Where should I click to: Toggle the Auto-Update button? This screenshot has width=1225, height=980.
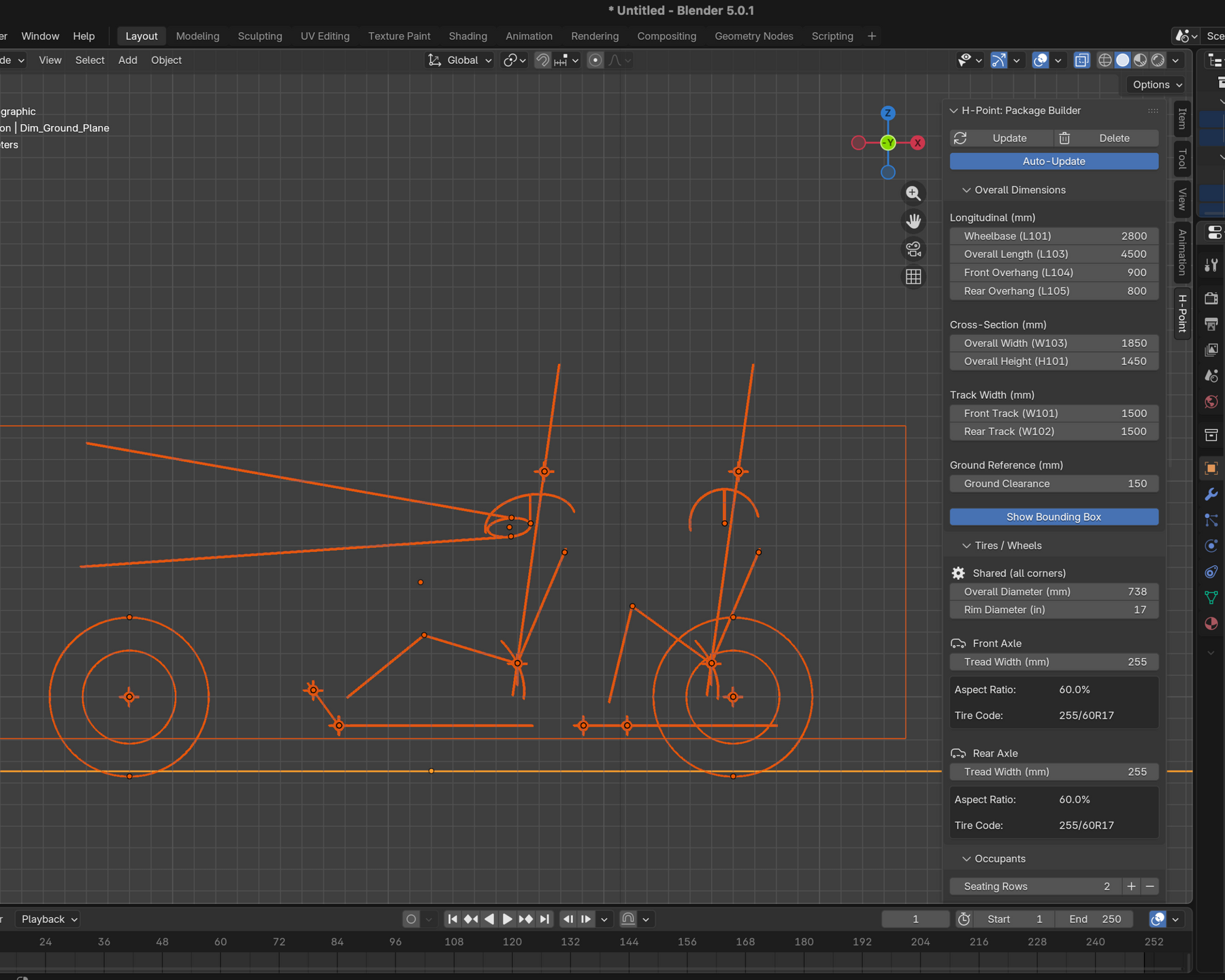pos(1053,161)
